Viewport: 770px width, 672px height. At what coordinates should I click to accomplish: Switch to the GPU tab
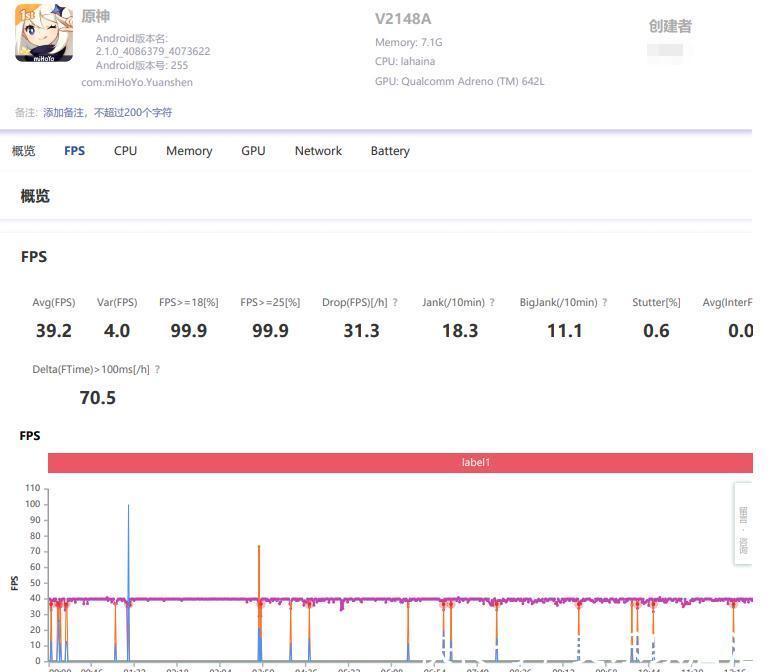[253, 151]
